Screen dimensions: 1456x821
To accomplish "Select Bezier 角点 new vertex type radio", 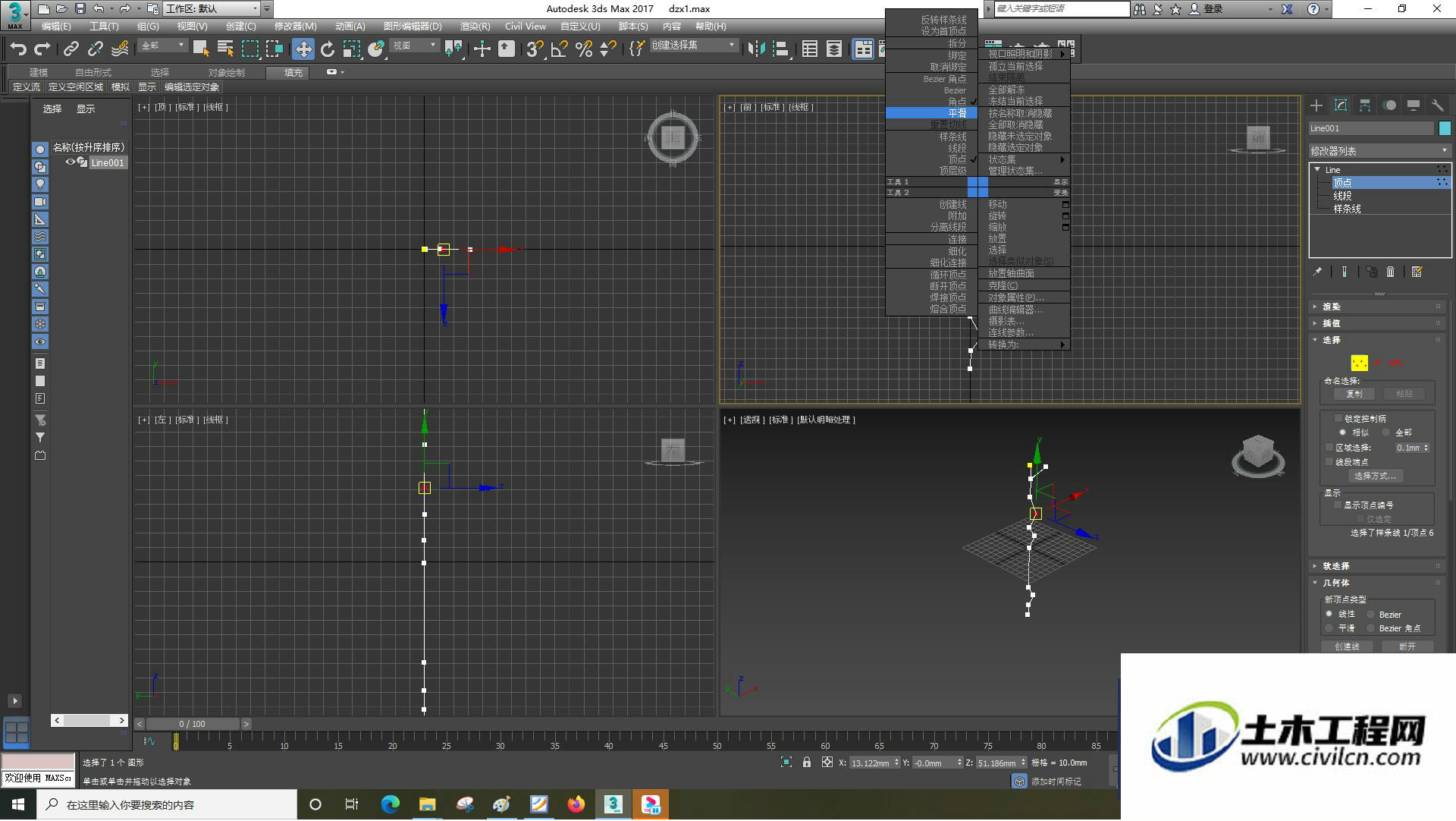I will coord(1370,628).
